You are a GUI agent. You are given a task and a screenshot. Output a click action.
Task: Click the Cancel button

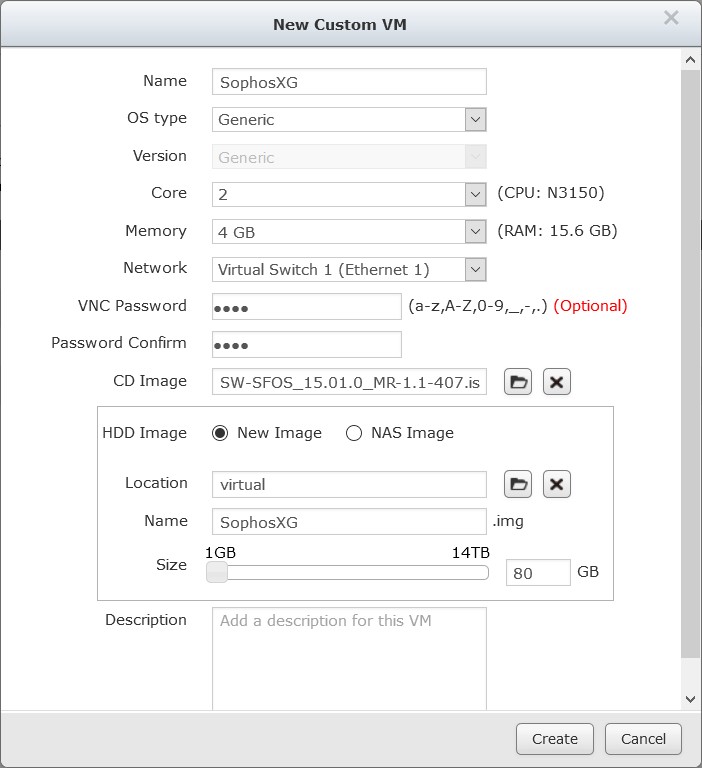[x=643, y=739]
